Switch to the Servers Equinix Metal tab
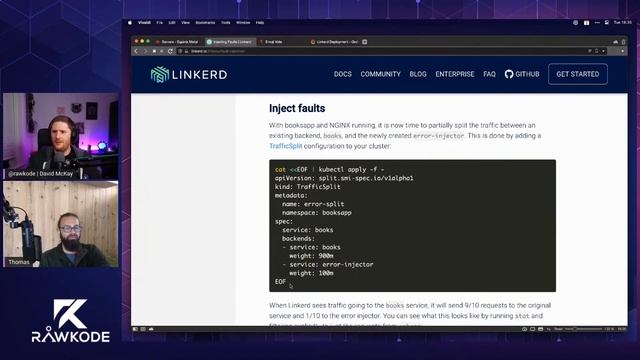Screen dimensions: 640x360 point(178,42)
